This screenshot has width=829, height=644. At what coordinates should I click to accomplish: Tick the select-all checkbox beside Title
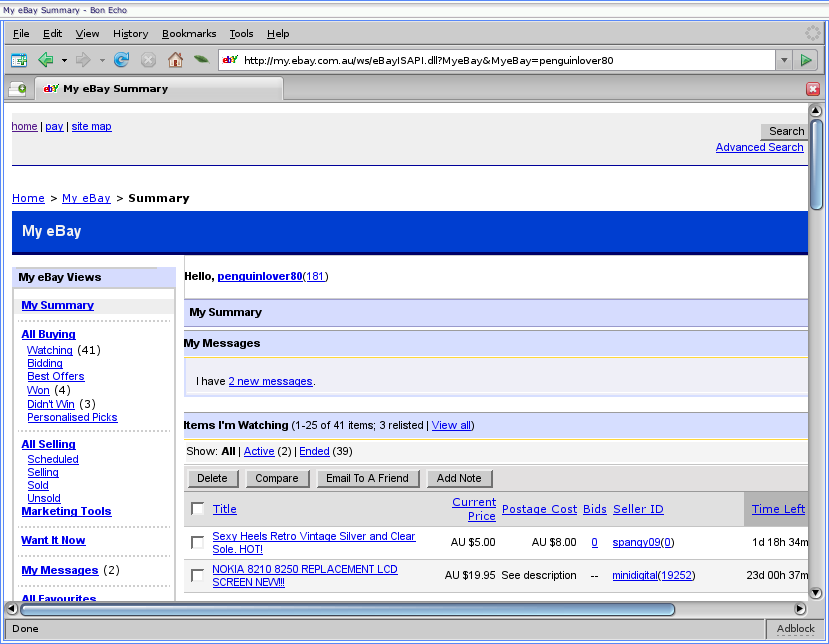[x=198, y=509]
